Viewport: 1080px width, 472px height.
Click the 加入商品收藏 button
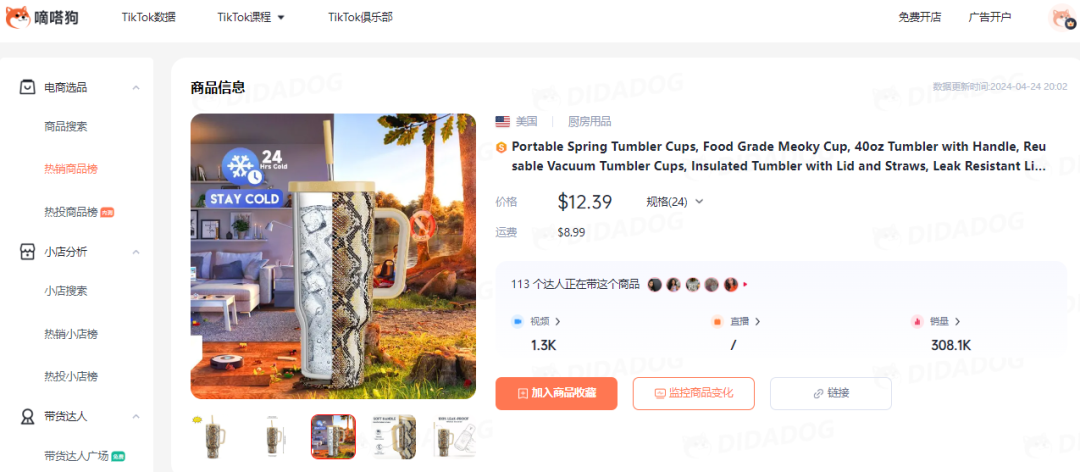pyautogui.click(x=557, y=393)
